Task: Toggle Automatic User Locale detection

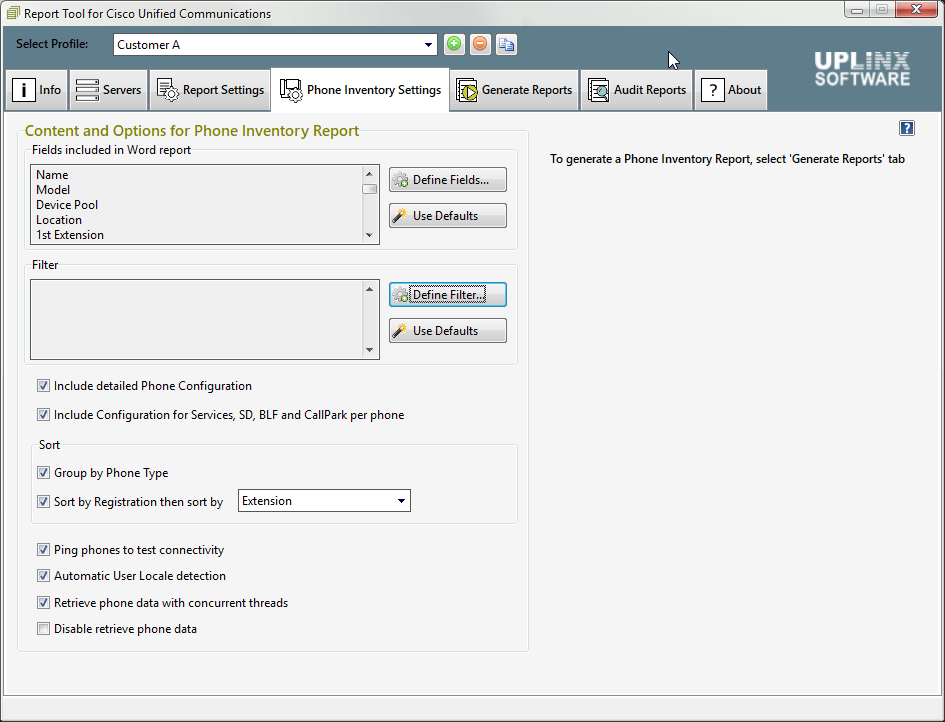Action: [43, 576]
